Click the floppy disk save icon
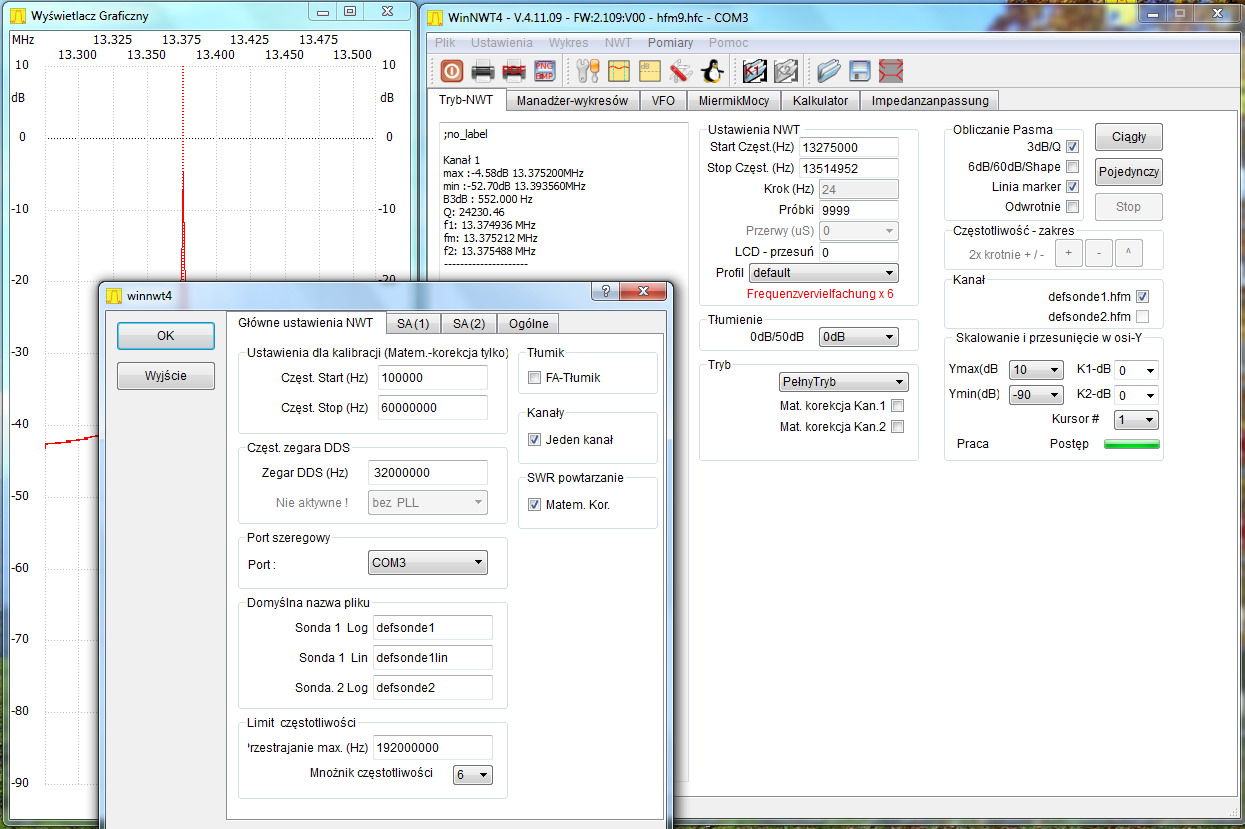This screenshot has height=829, width=1245. point(859,71)
